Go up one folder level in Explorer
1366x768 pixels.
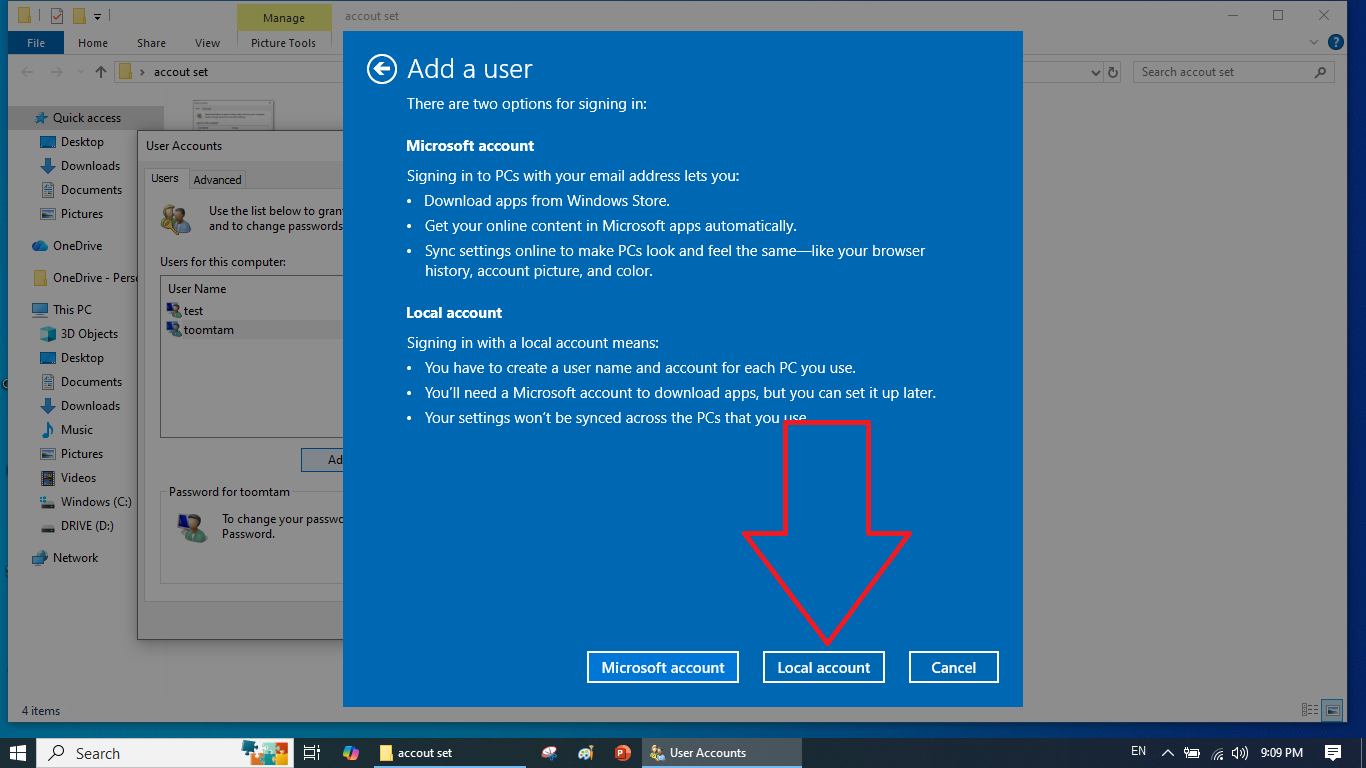pos(101,72)
